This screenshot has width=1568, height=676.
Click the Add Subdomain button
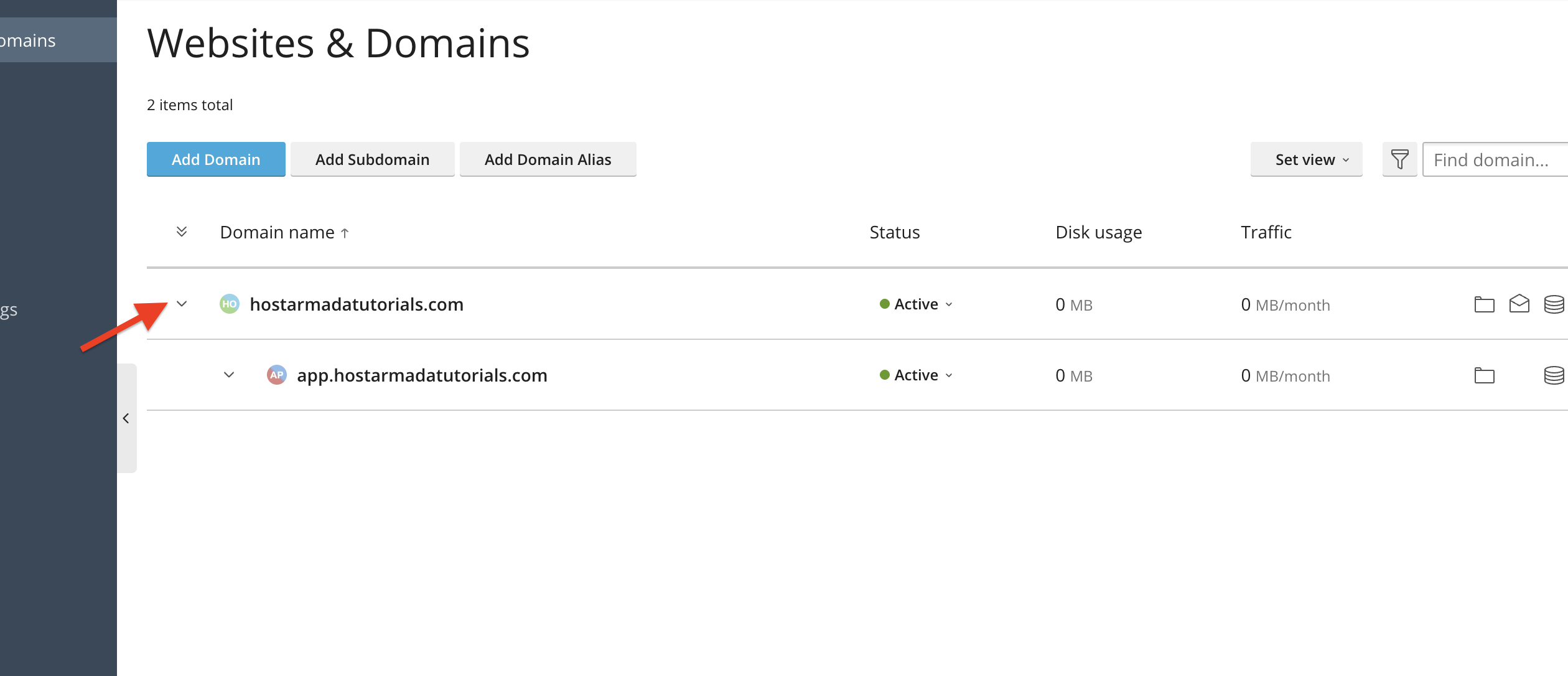(372, 159)
